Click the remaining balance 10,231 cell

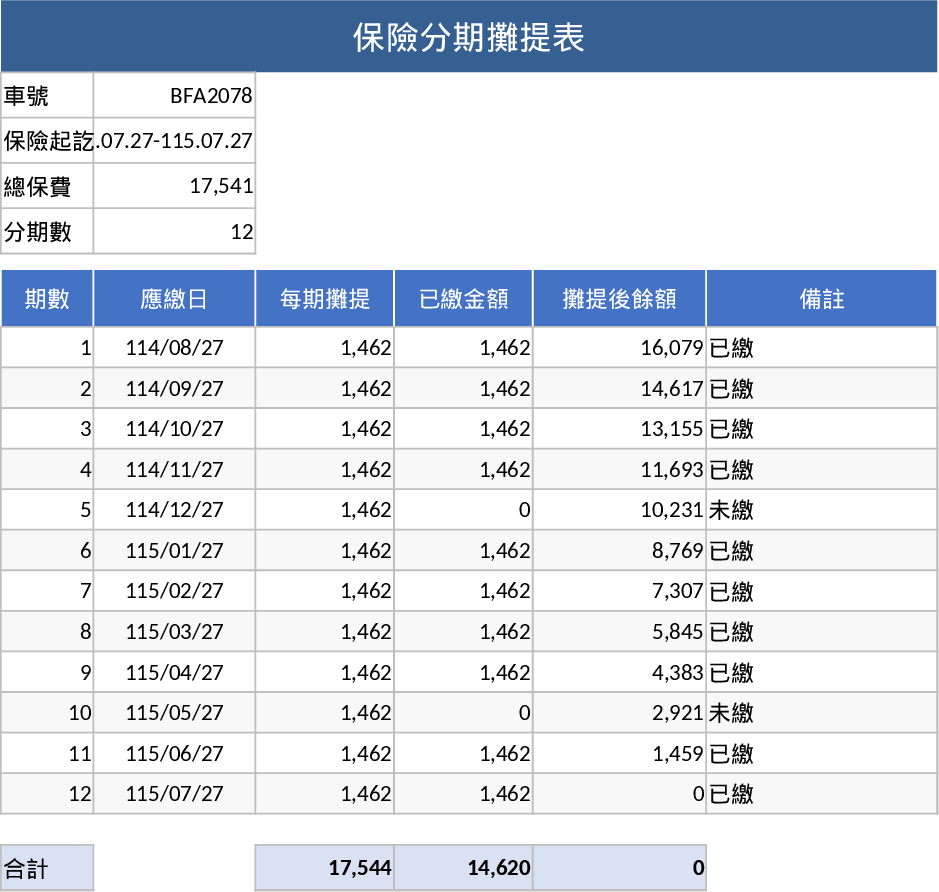coord(619,509)
